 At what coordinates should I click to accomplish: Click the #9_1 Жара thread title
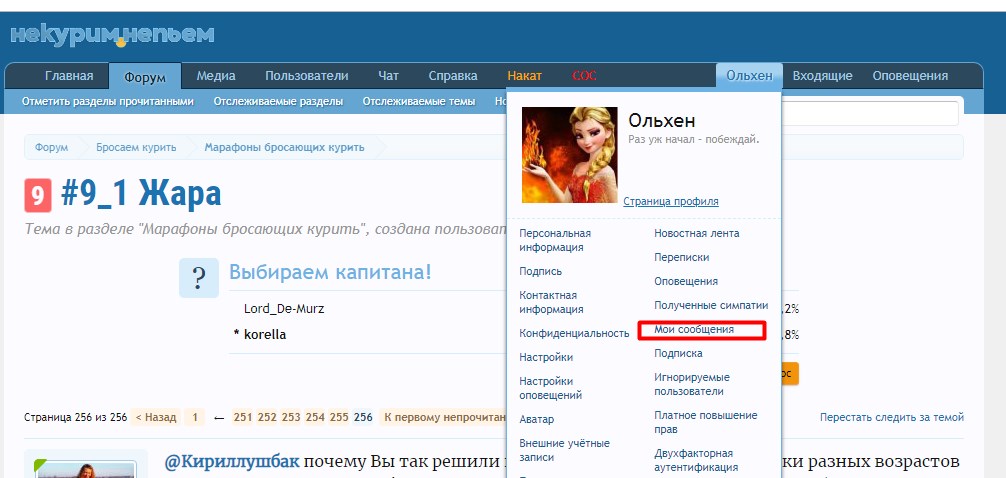point(141,194)
